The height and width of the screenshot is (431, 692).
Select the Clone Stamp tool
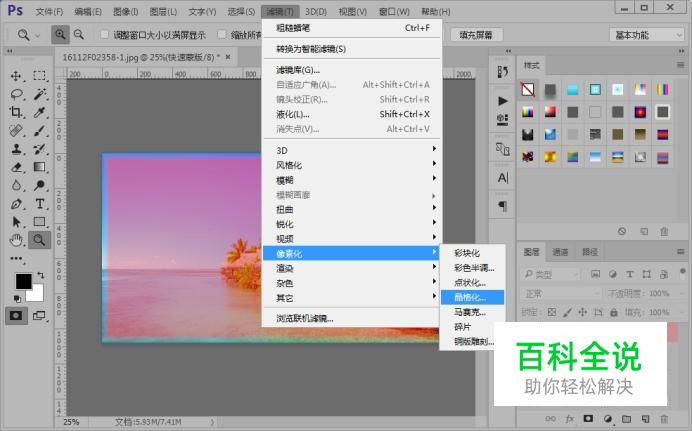click(16, 149)
